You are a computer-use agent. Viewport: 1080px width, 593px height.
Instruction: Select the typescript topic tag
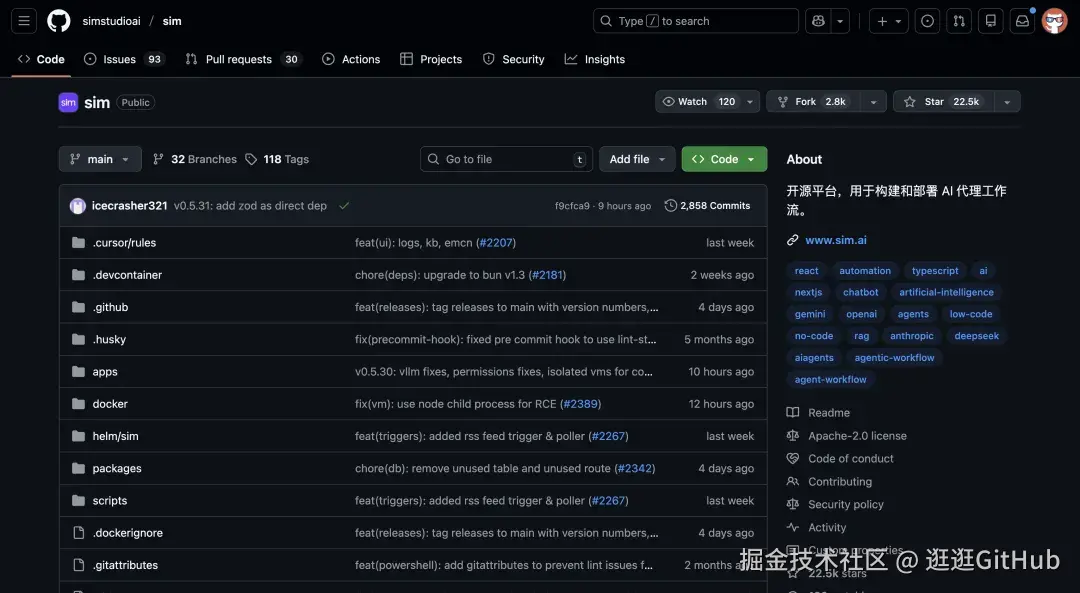[x=935, y=271]
